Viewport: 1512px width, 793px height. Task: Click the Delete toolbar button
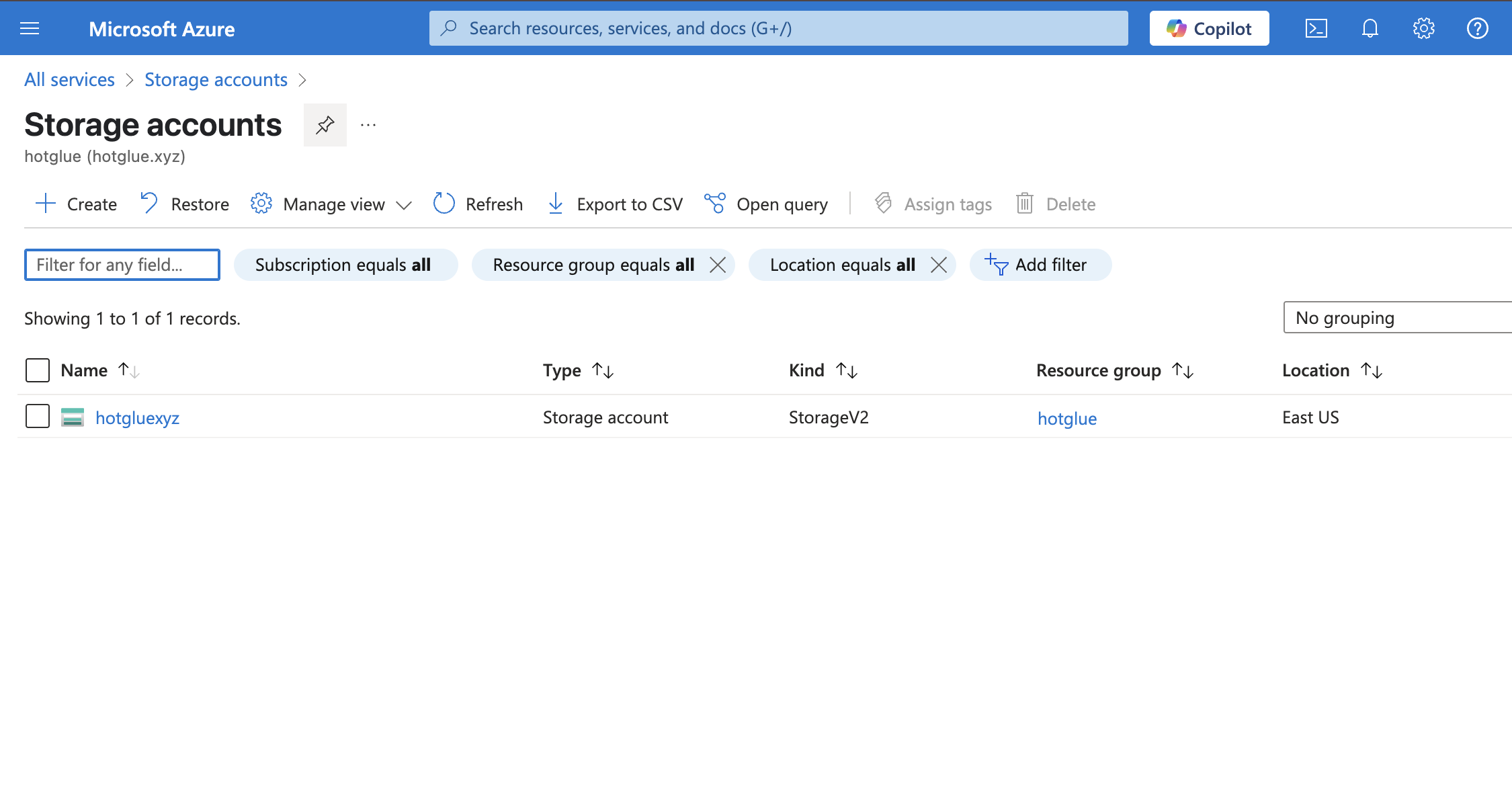(x=1056, y=204)
